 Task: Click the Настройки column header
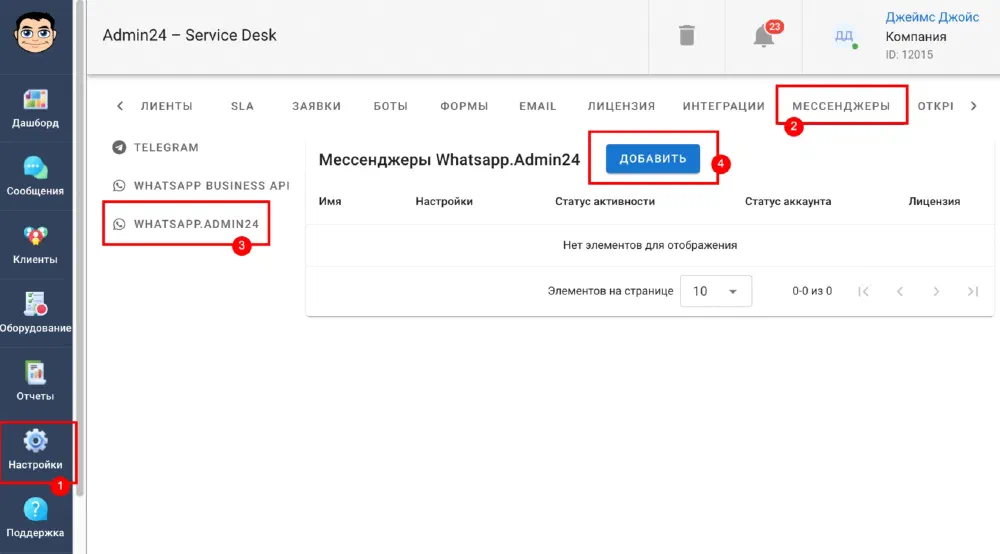444,201
